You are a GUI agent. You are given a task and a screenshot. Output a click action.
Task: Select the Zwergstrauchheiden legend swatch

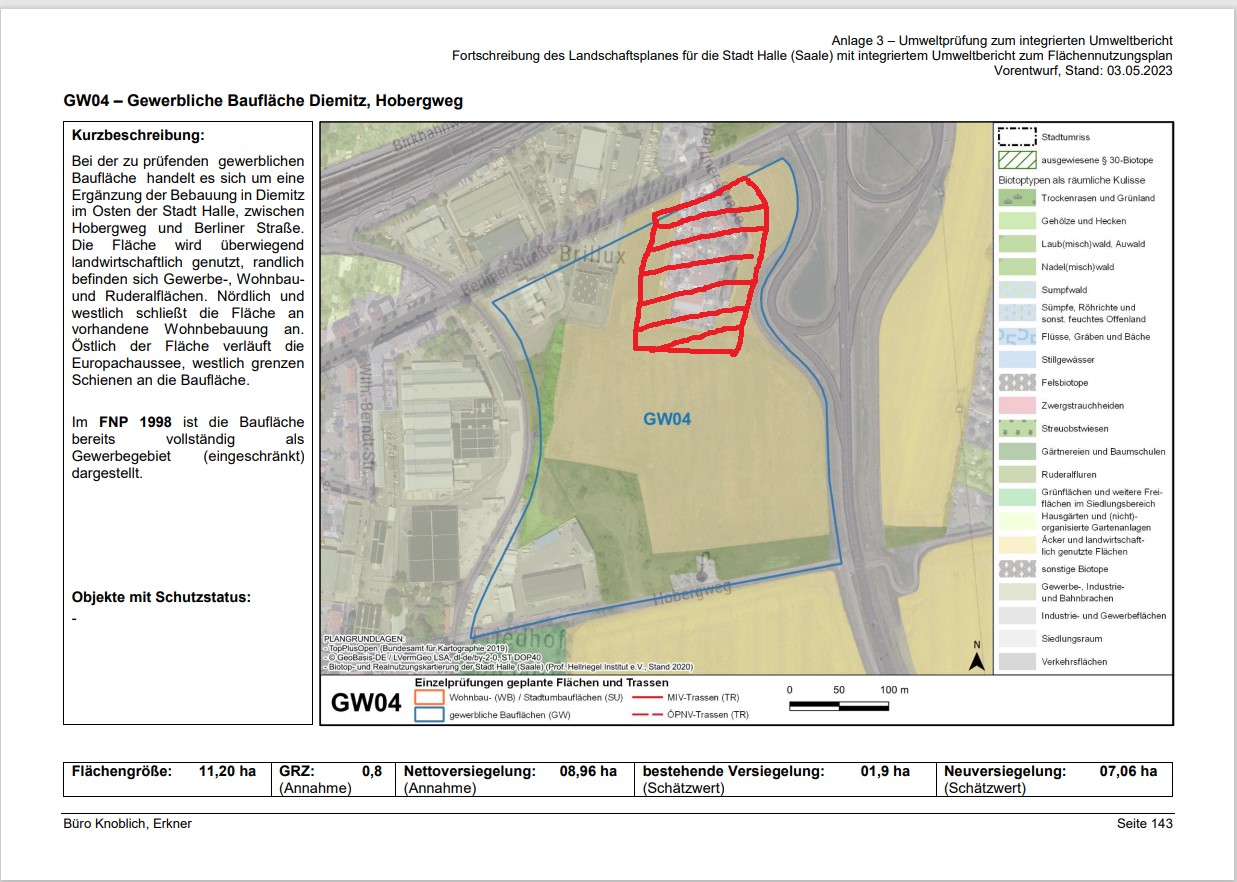click(x=1015, y=405)
